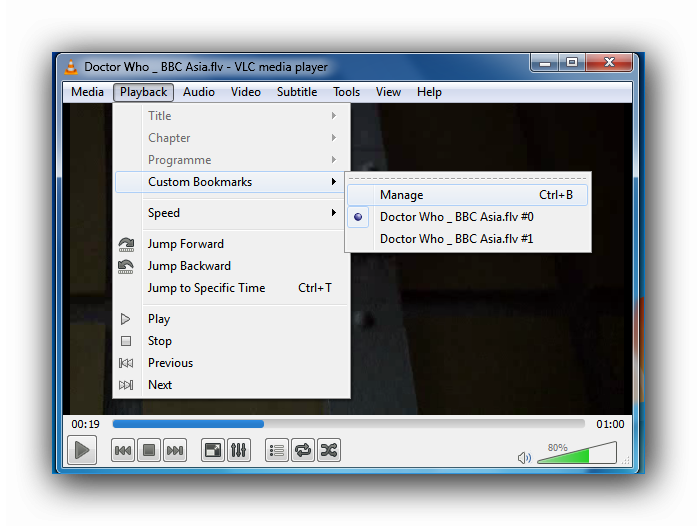Click the Play triangle icon in the menu

[125, 319]
